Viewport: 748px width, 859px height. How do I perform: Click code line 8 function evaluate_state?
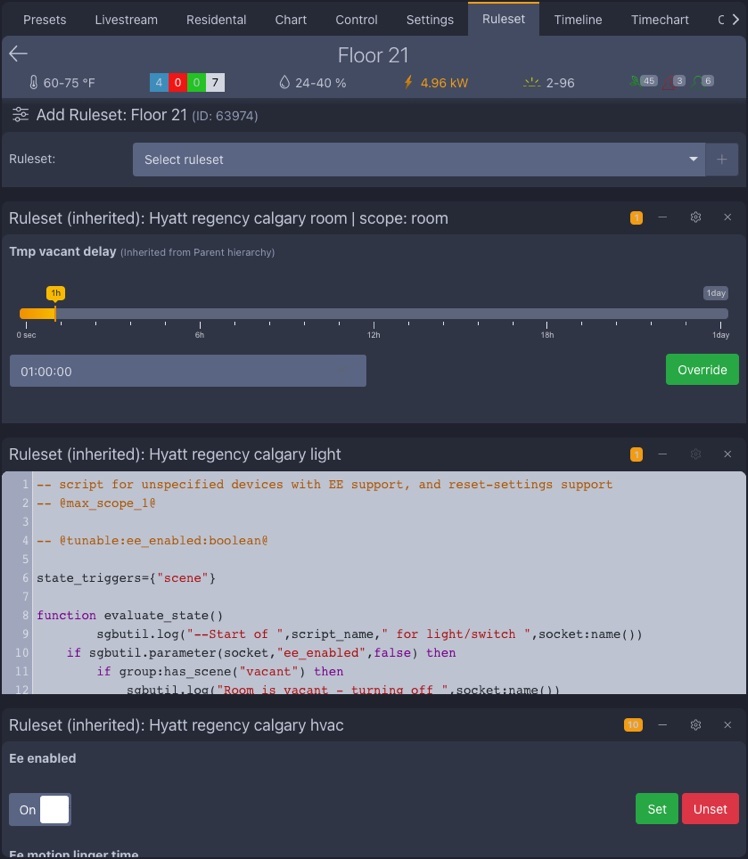(129, 615)
